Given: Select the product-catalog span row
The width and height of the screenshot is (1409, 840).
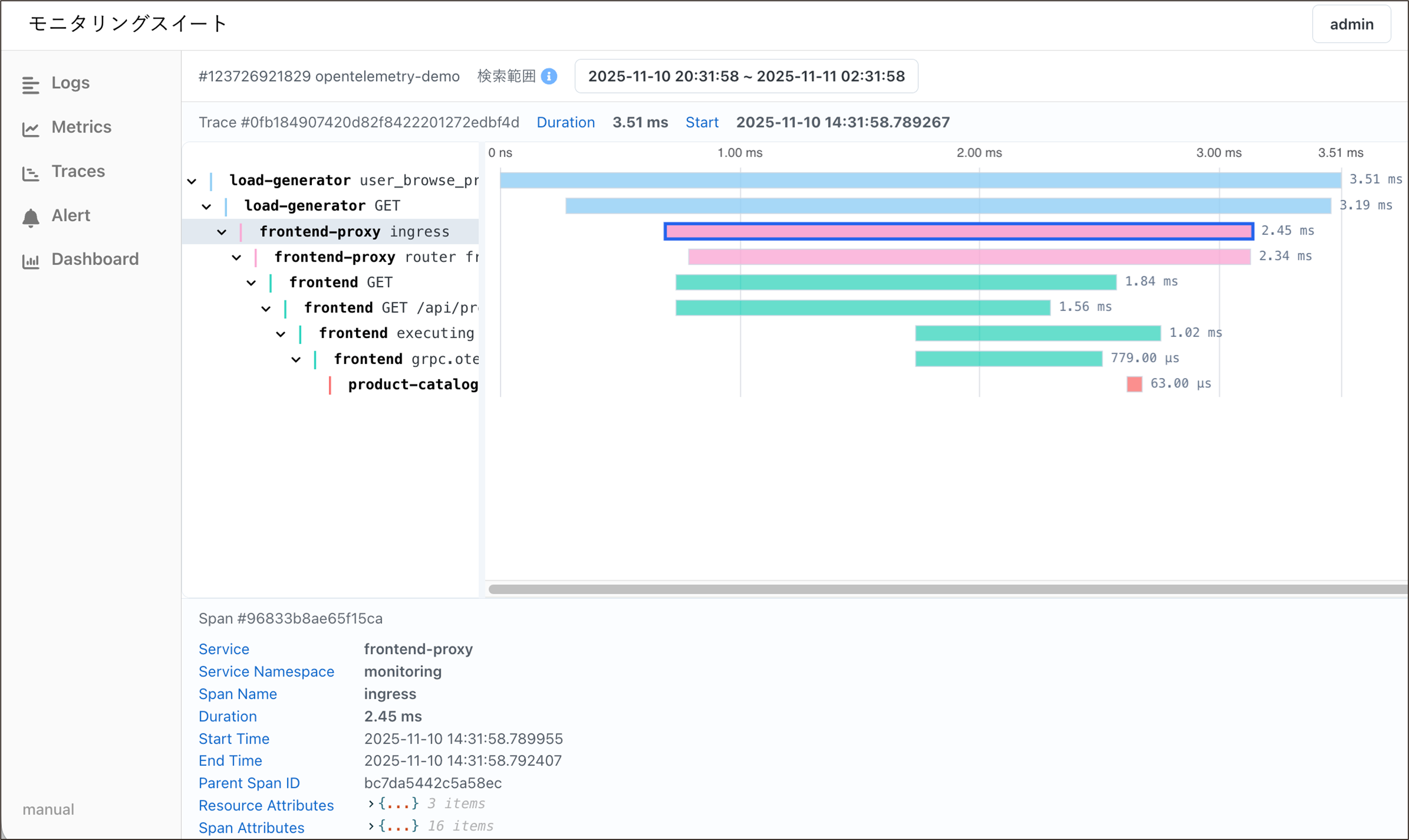Looking at the screenshot, I should (x=412, y=385).
